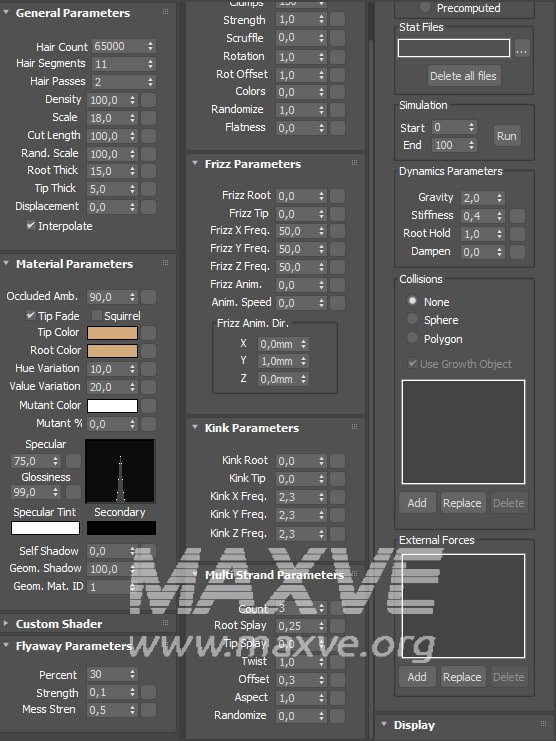556x741 pixels.
Task: Collapse the Frizz Parameters rollout
Action: click(195, 164)
